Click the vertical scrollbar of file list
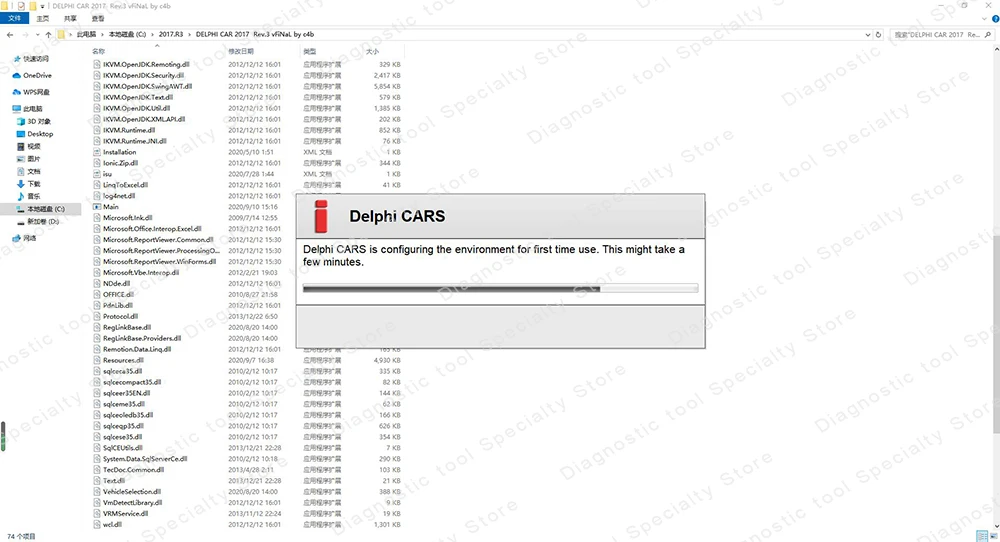This screenshot has height=542, width=1000. click(996, 335)
